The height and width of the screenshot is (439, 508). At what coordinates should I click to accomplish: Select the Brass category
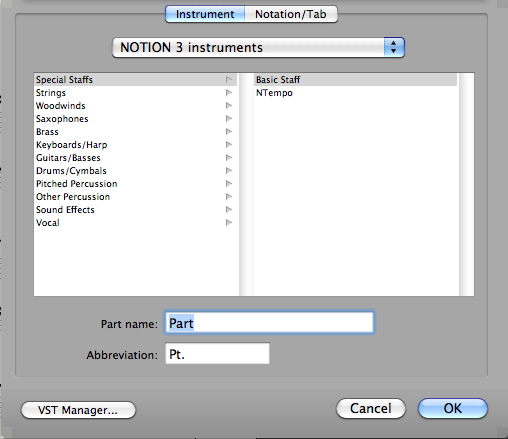135,132
